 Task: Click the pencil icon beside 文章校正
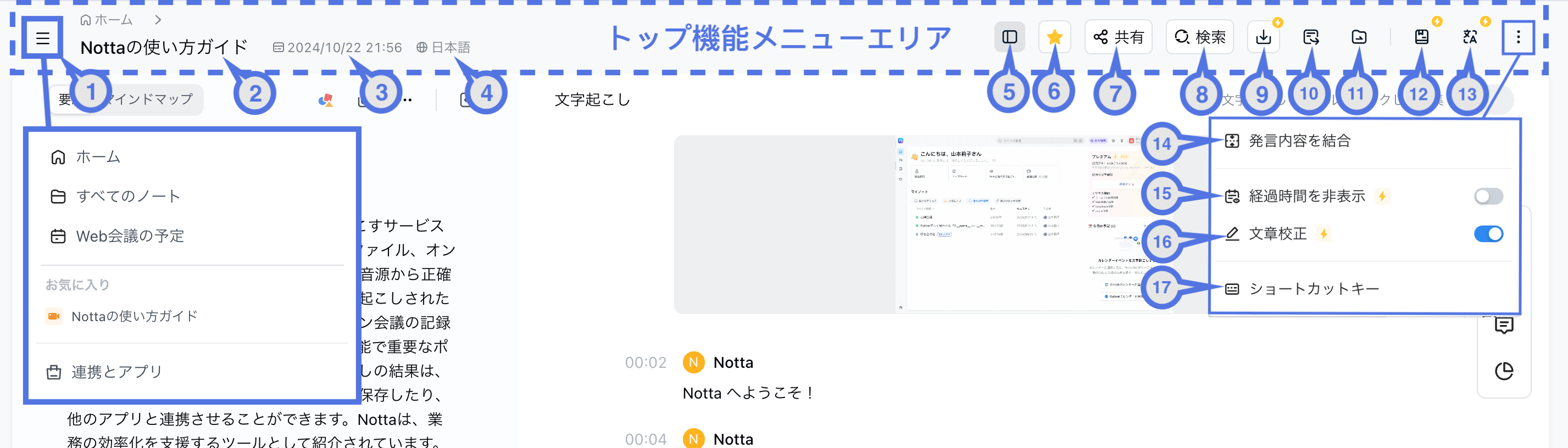click(x=1231, y=234)
